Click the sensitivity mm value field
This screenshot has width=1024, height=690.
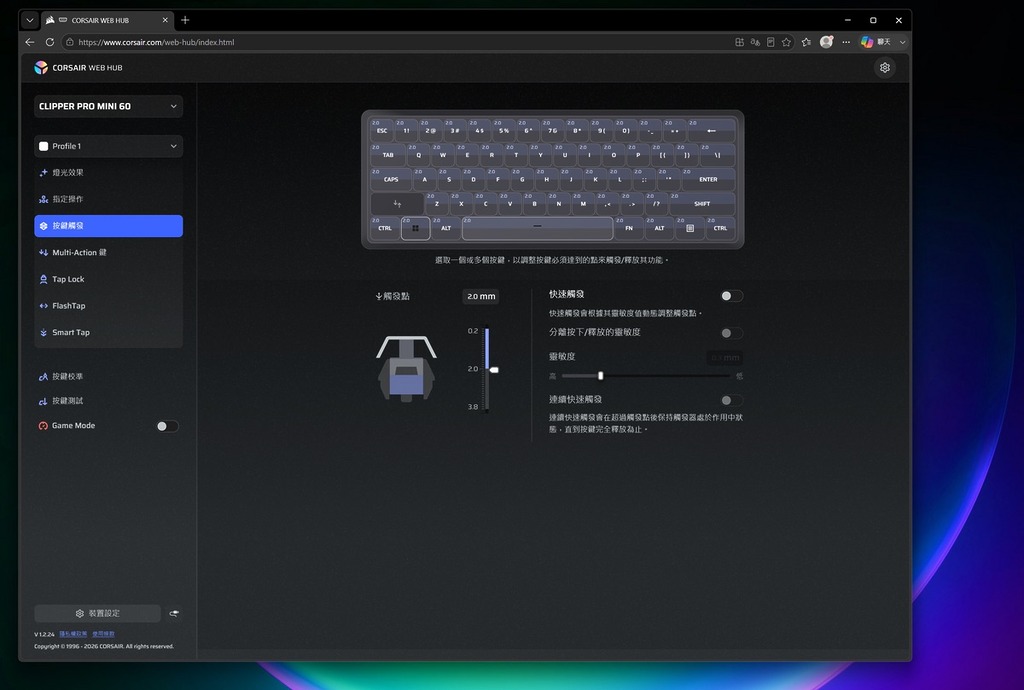tap(725, 358)
